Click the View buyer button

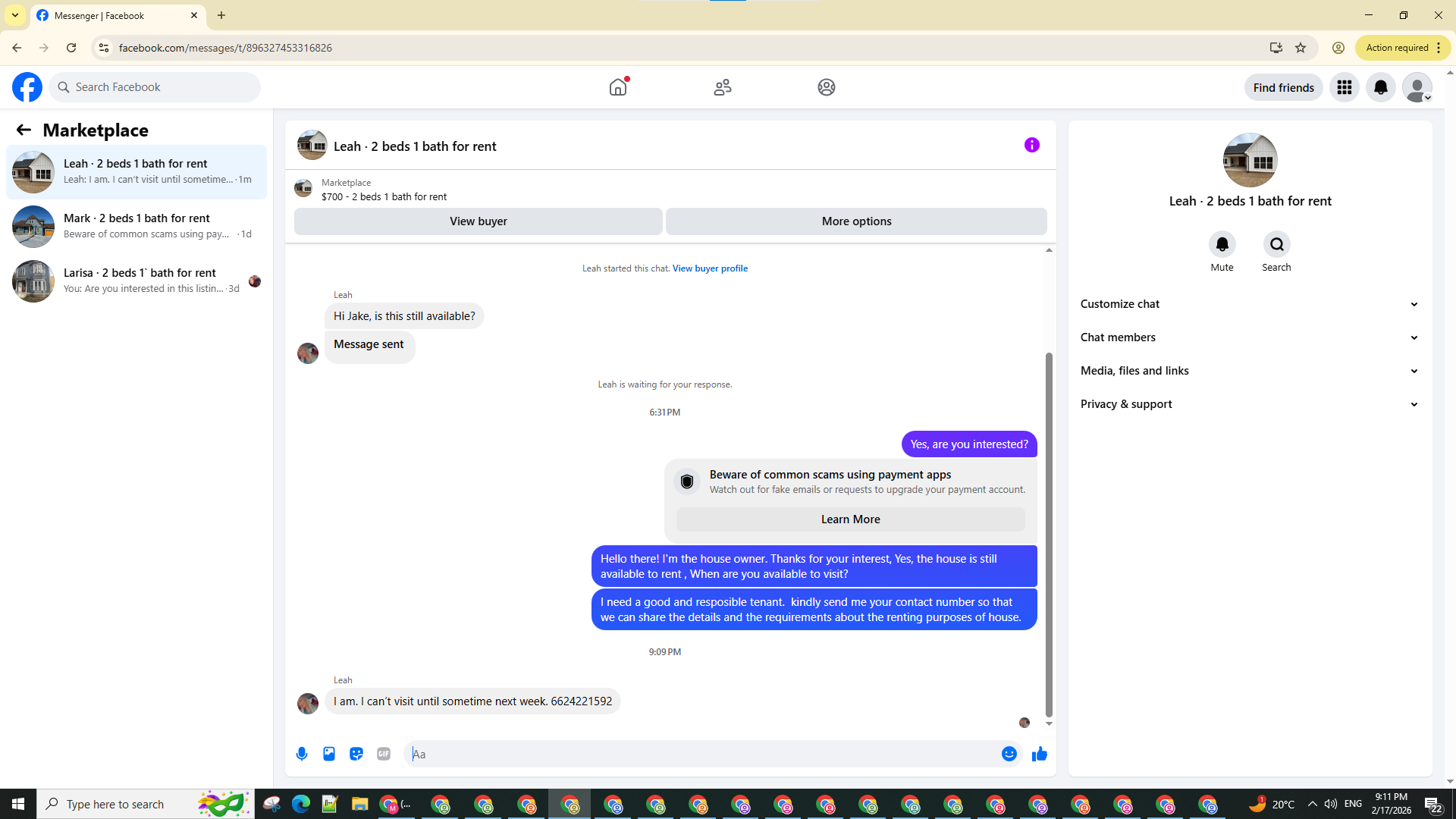pyautogui.click(x=478, y=221)
